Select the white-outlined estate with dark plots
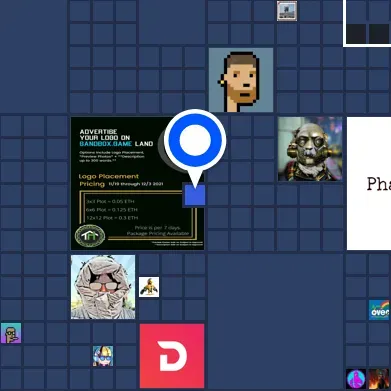 [x=367, y=23]
